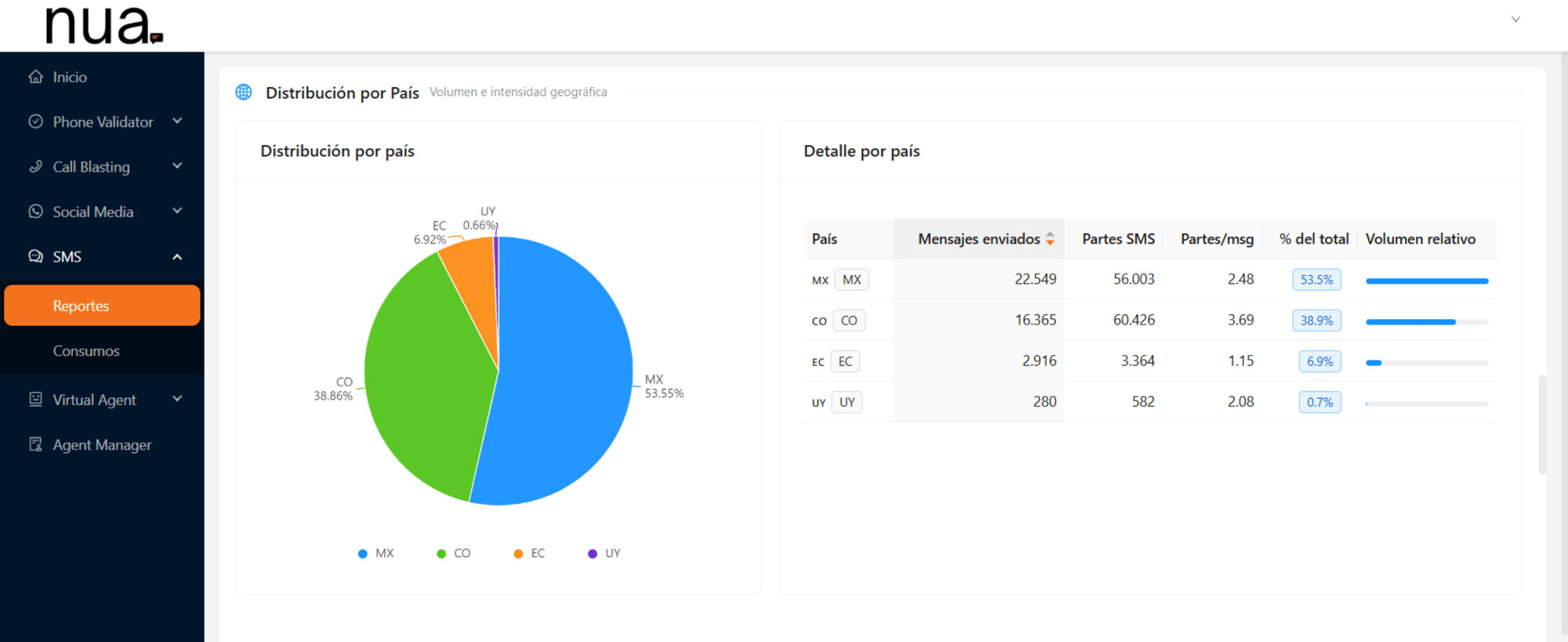Click the nua logo

[103, 26]
